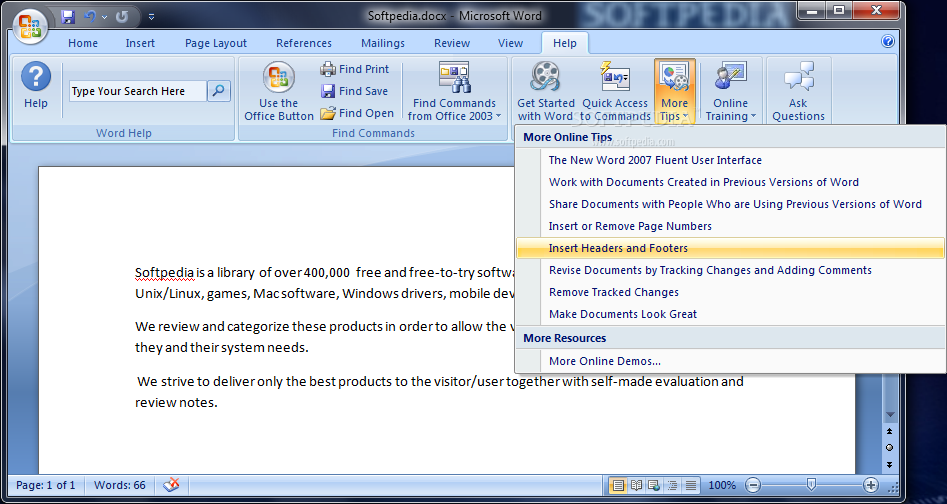Choose Insert Headers and Footers
Viewport: 947px width, 504px height.
[x=730, y=248]
